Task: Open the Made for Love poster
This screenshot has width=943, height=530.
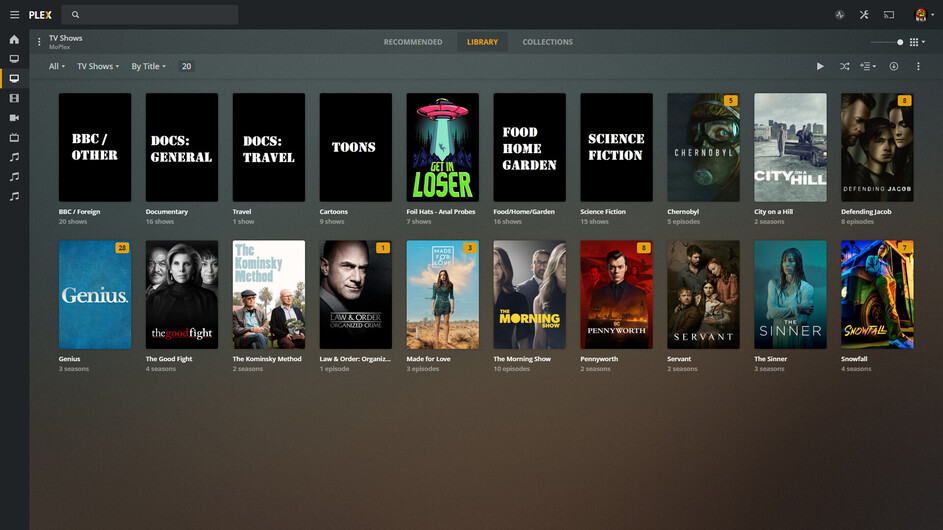Action: click(x=443, y=295)
